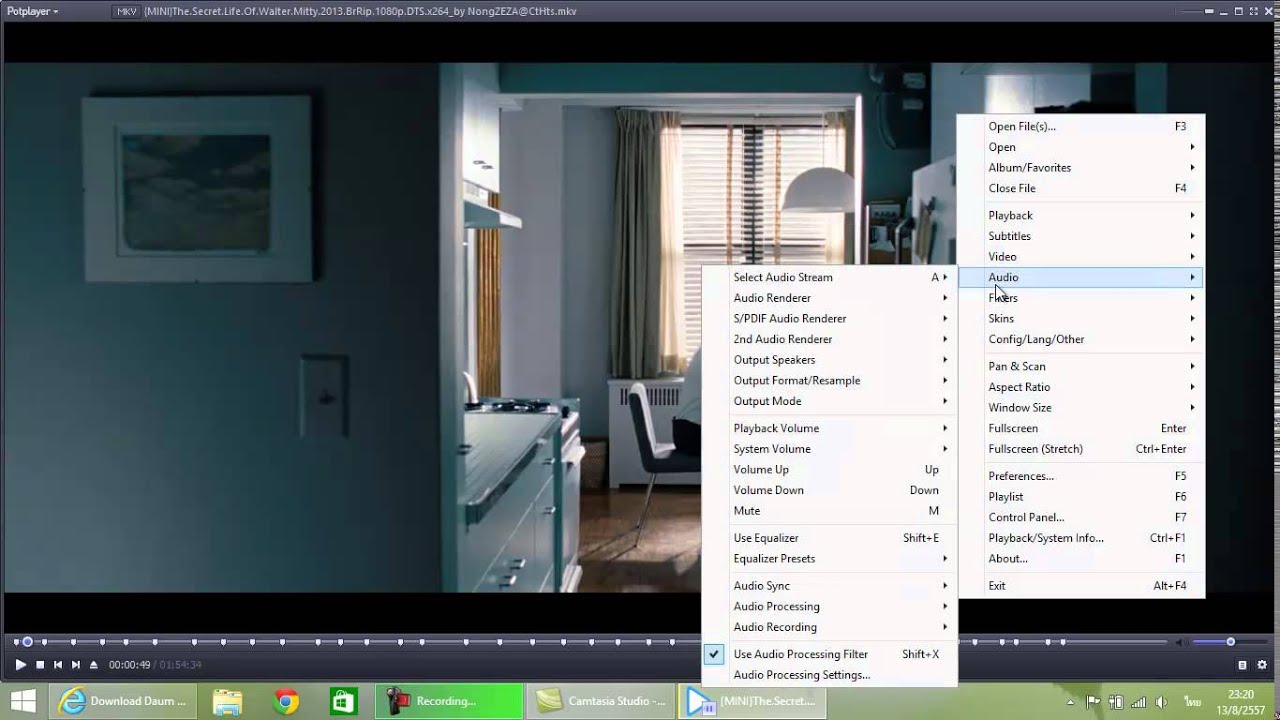Click the battery icon in system tray

1116,701
